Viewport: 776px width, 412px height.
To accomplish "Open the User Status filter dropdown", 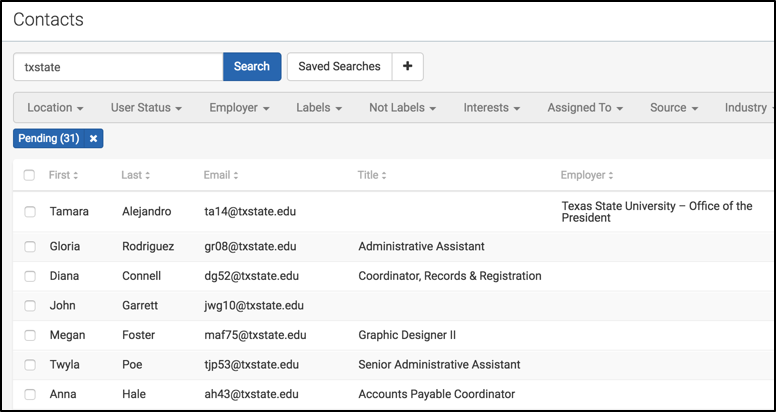I will 146,107.
